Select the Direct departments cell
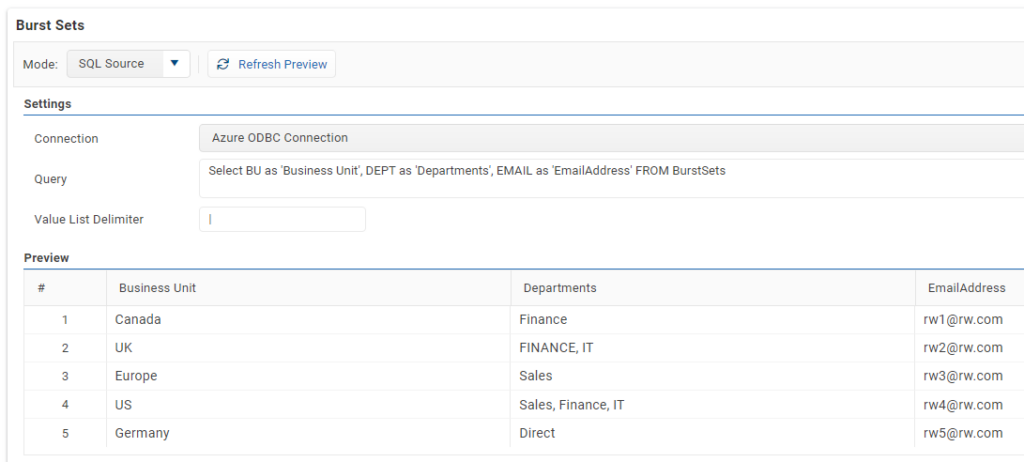Image resolution: width=1024 pixels, height=462 pixels. pos(538,433)
